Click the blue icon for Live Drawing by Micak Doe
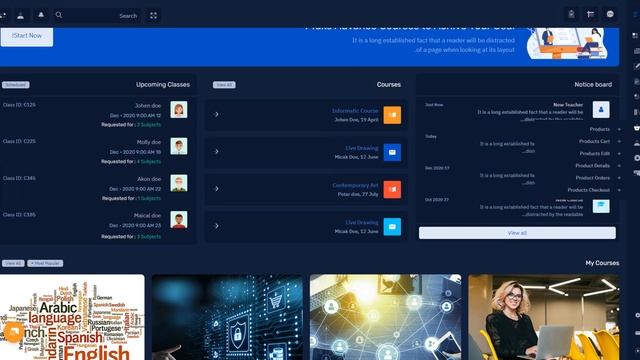This screenshot has height=360, width=640. 392,152
